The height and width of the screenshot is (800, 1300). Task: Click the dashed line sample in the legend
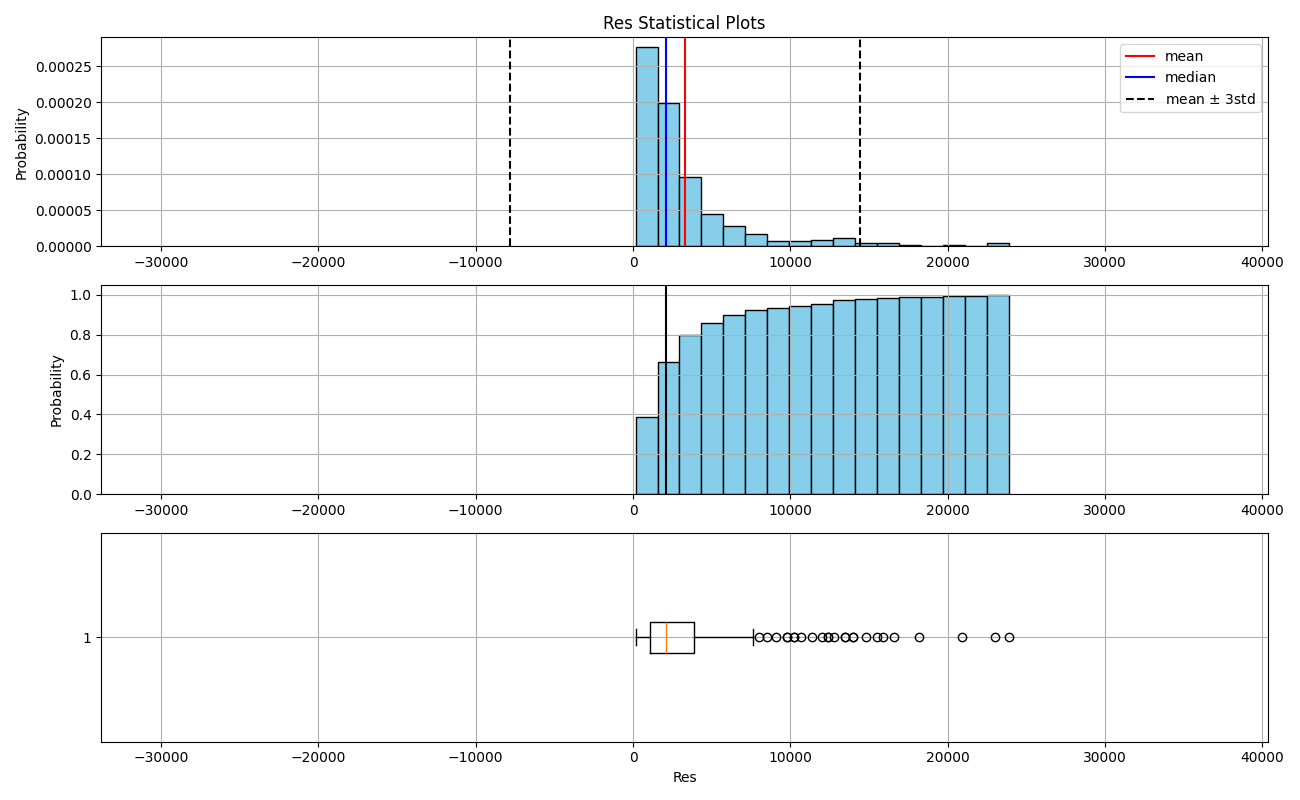1142,99
